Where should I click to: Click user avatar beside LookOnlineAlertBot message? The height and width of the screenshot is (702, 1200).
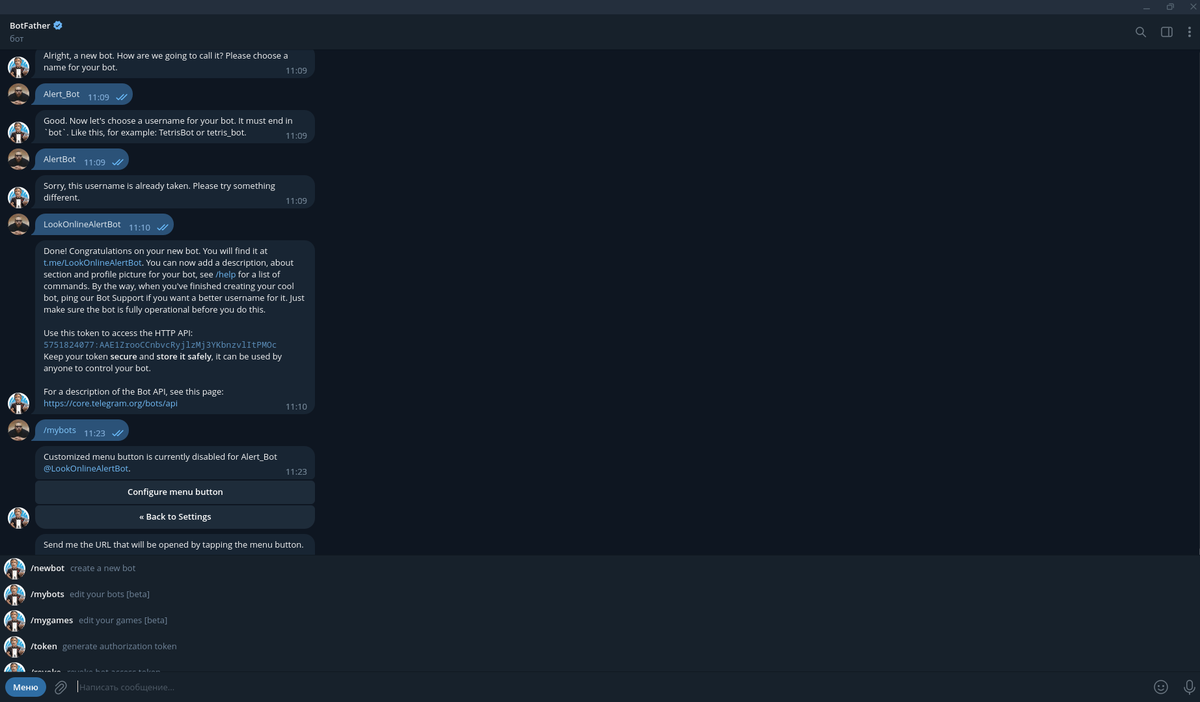click(x=18, y=225)
